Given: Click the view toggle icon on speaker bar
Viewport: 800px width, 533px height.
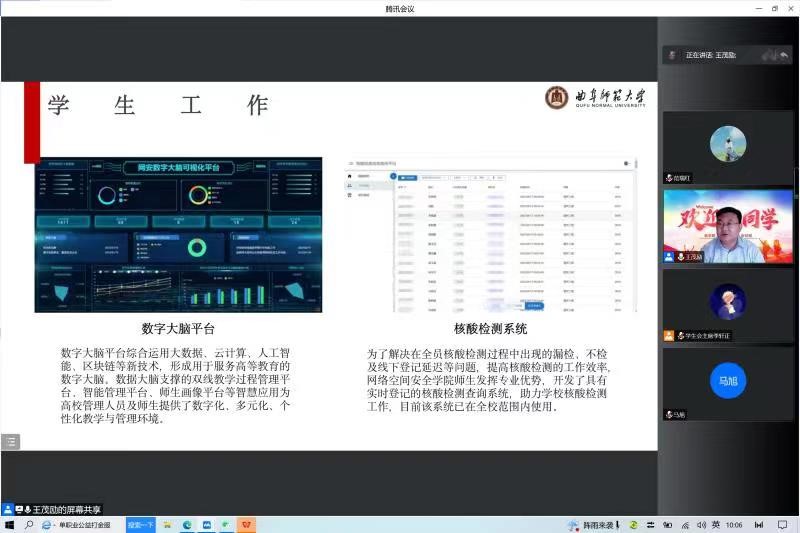Looking at the screenshot, I should [784, 55].
